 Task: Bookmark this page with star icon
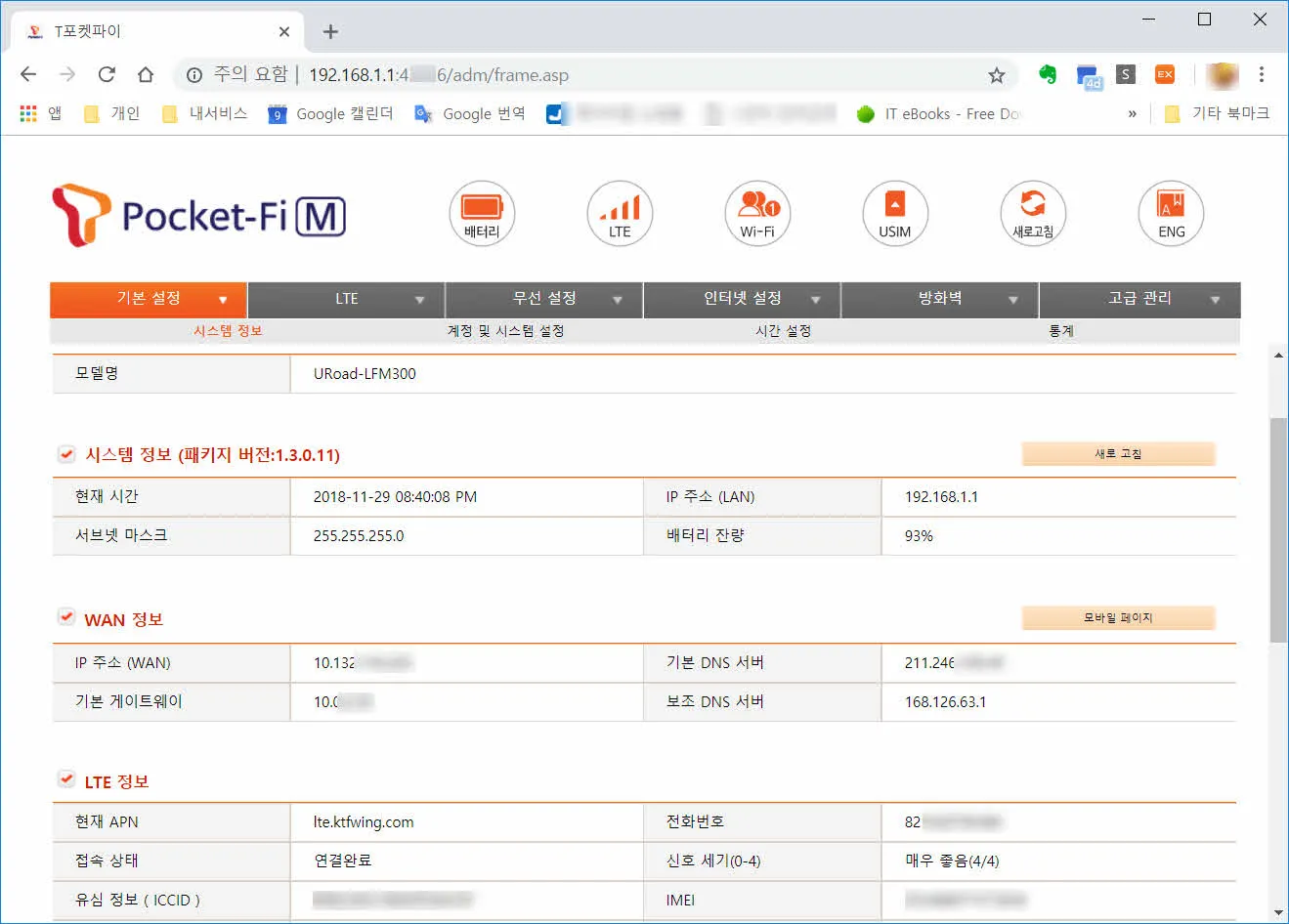(996, 75)
